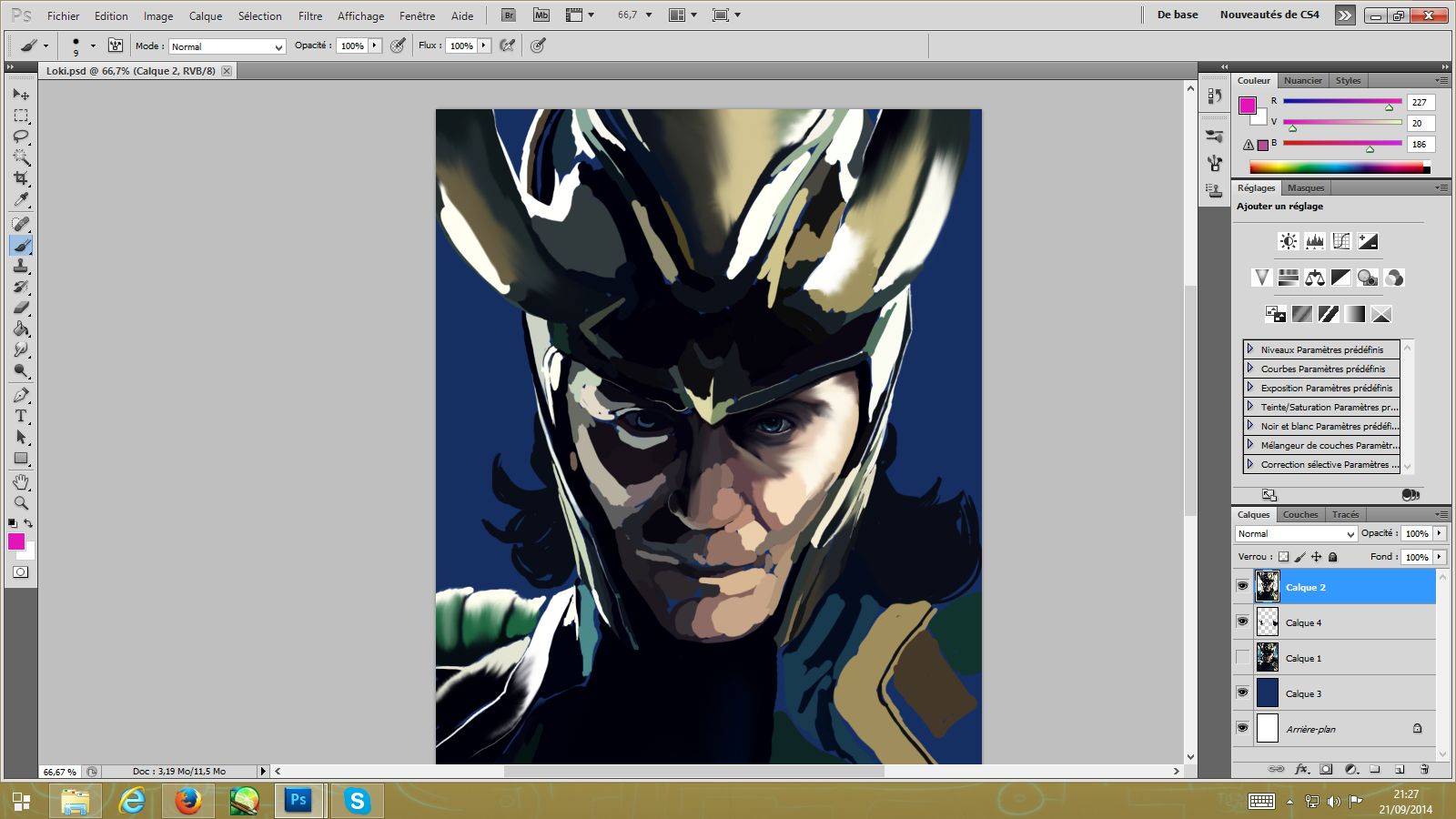The height and width of the screenshot is (819, 1456).
Task: Select the Lasso tool
Action: (x=21, y=136)
